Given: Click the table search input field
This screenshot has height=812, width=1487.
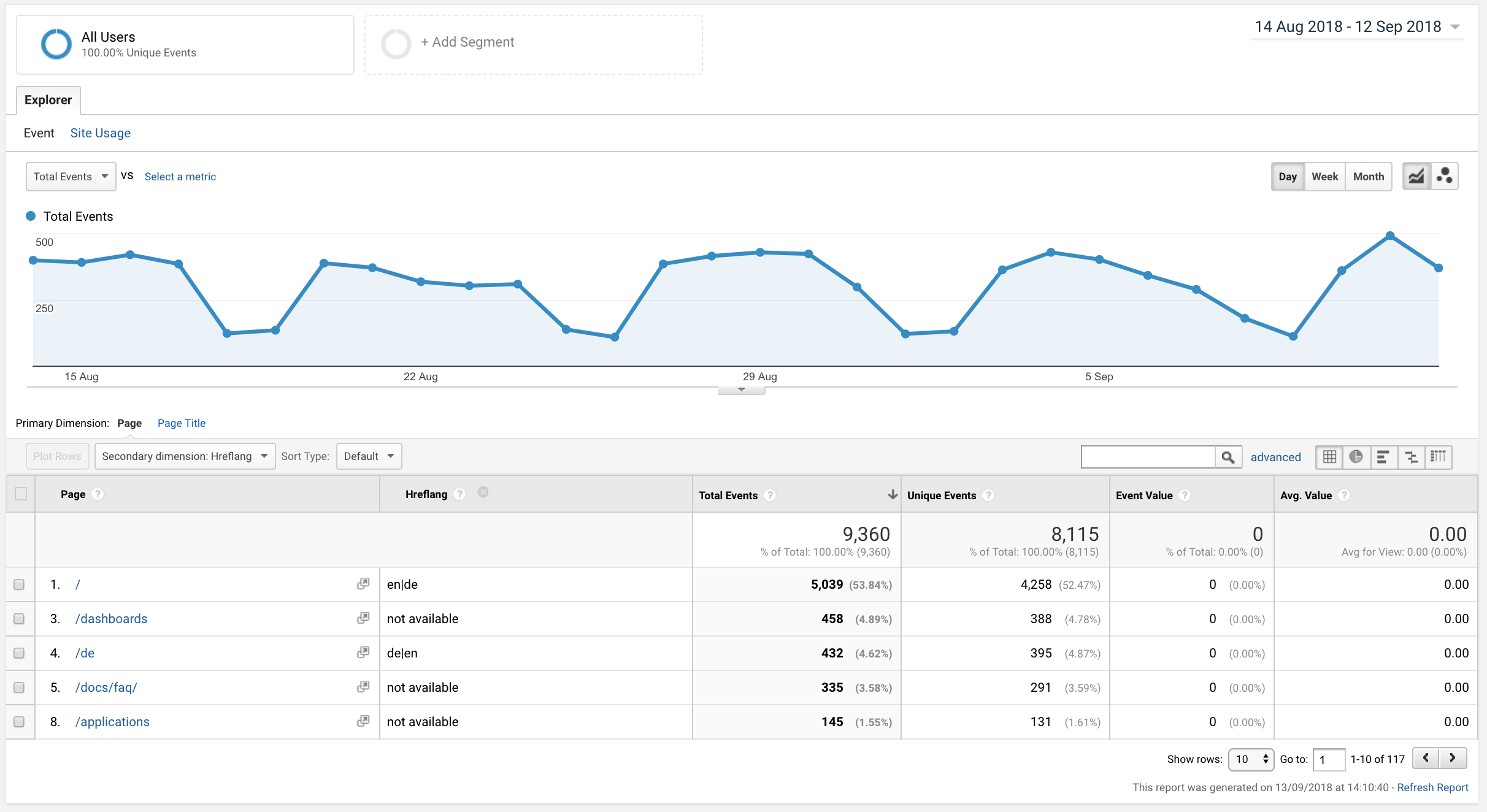Looking at the screenshot, I should coord(1148,457).
